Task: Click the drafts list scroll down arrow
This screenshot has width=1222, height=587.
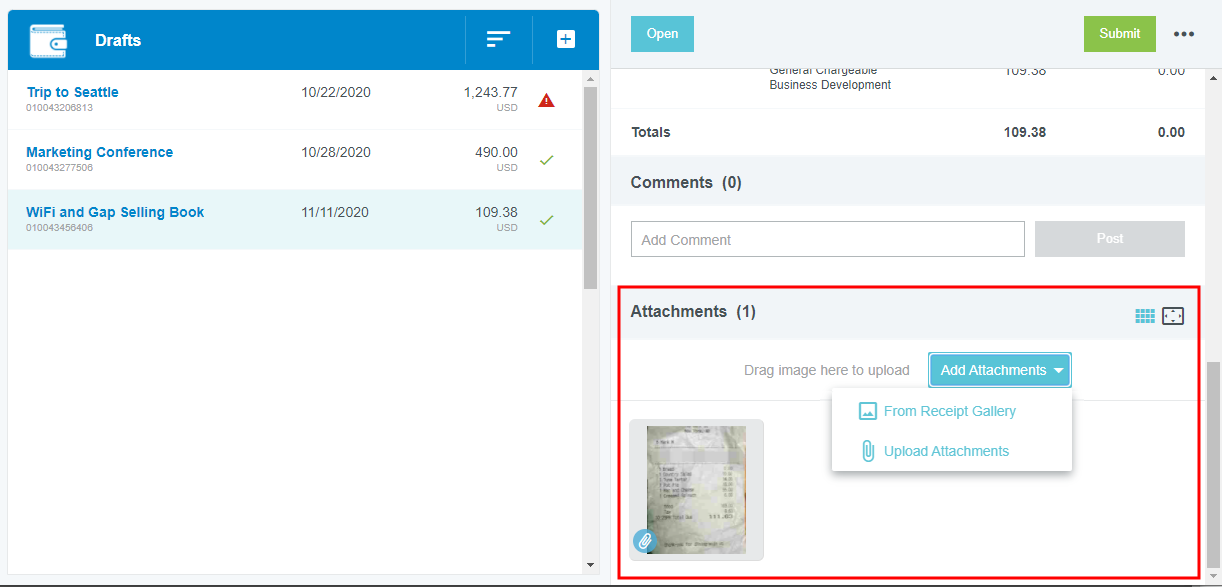Action: pos(590,565)
